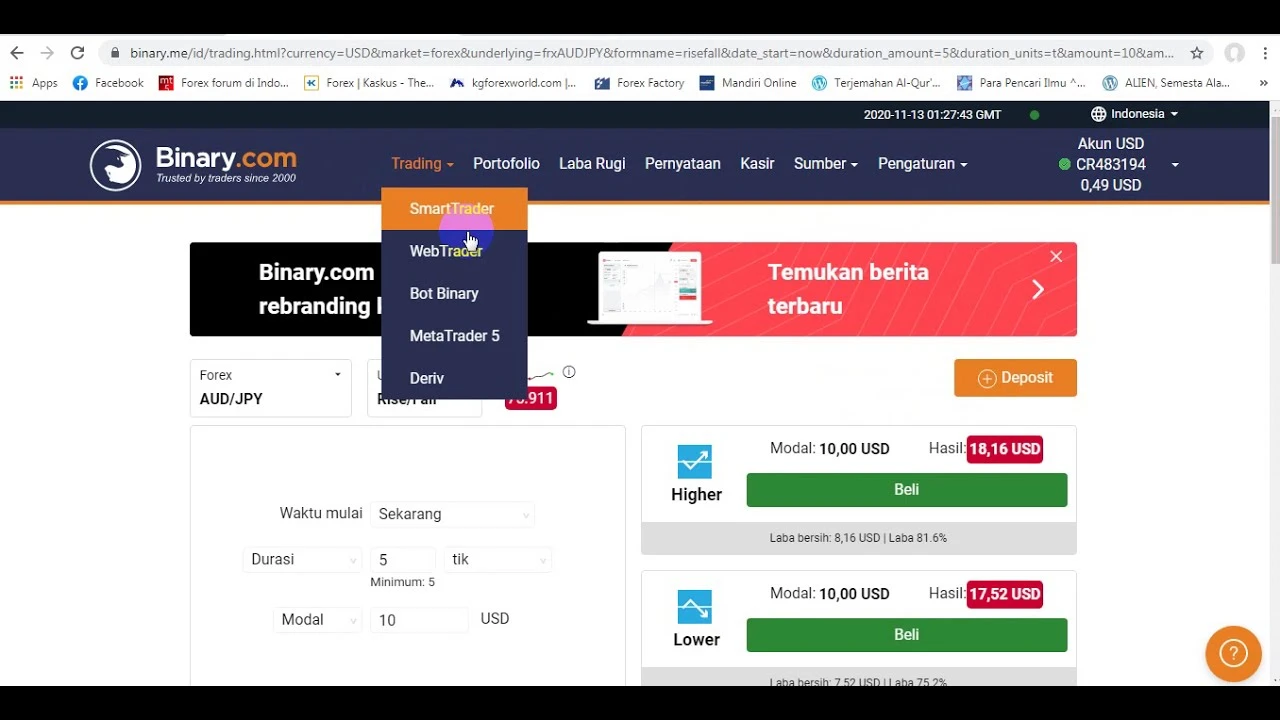Choose WebTrader in the Trading menu
The image size is (1280, 720).
coord(454,251)
